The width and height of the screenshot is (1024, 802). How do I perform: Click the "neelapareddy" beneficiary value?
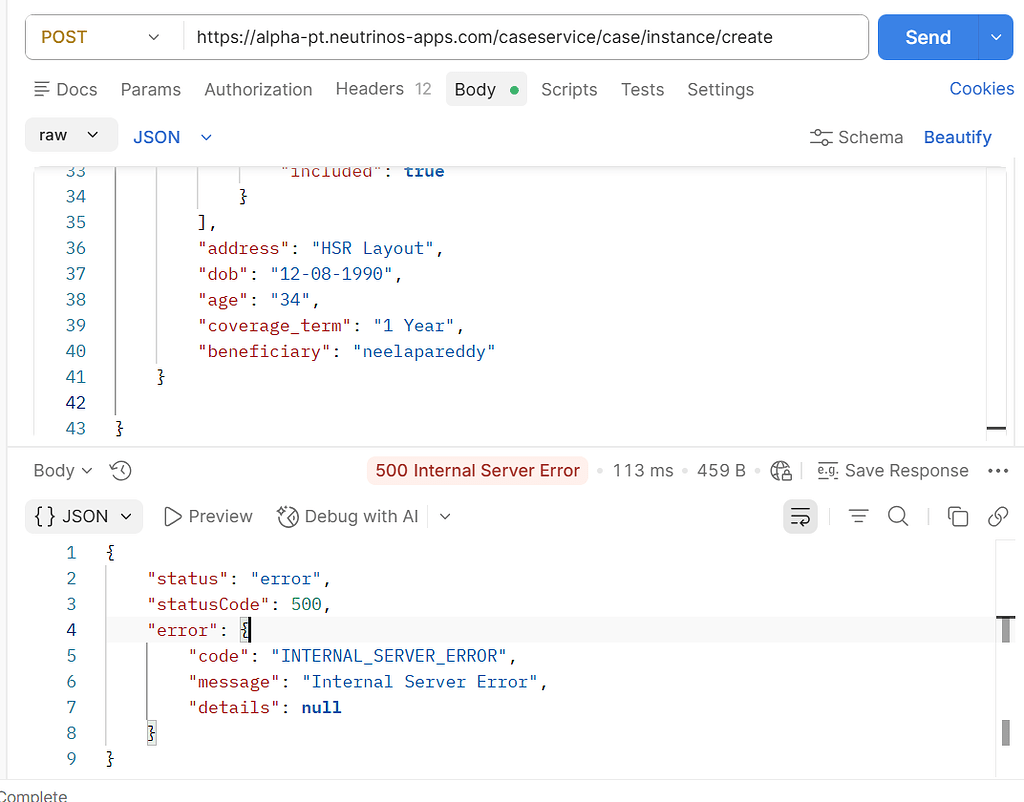coord(424,351)
